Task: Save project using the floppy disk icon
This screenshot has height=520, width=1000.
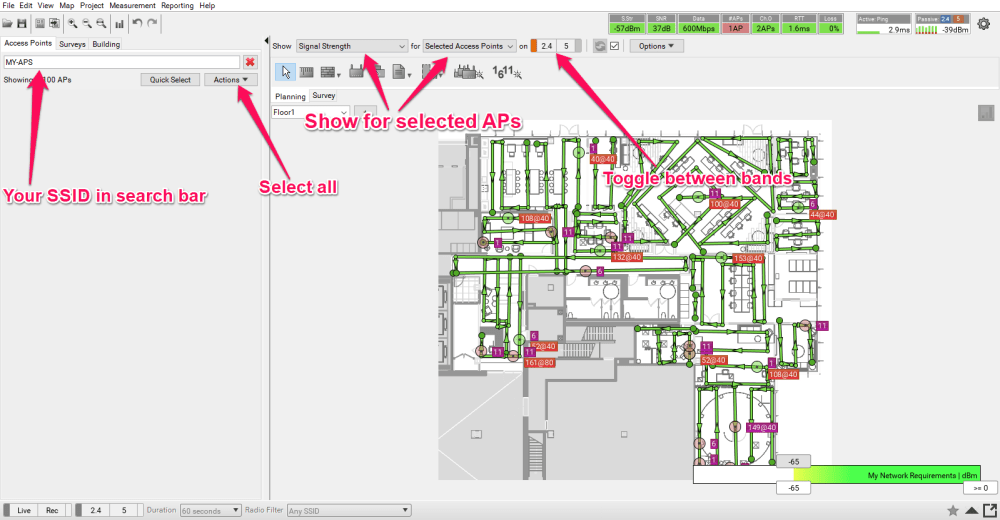Action: coord(22,24)
